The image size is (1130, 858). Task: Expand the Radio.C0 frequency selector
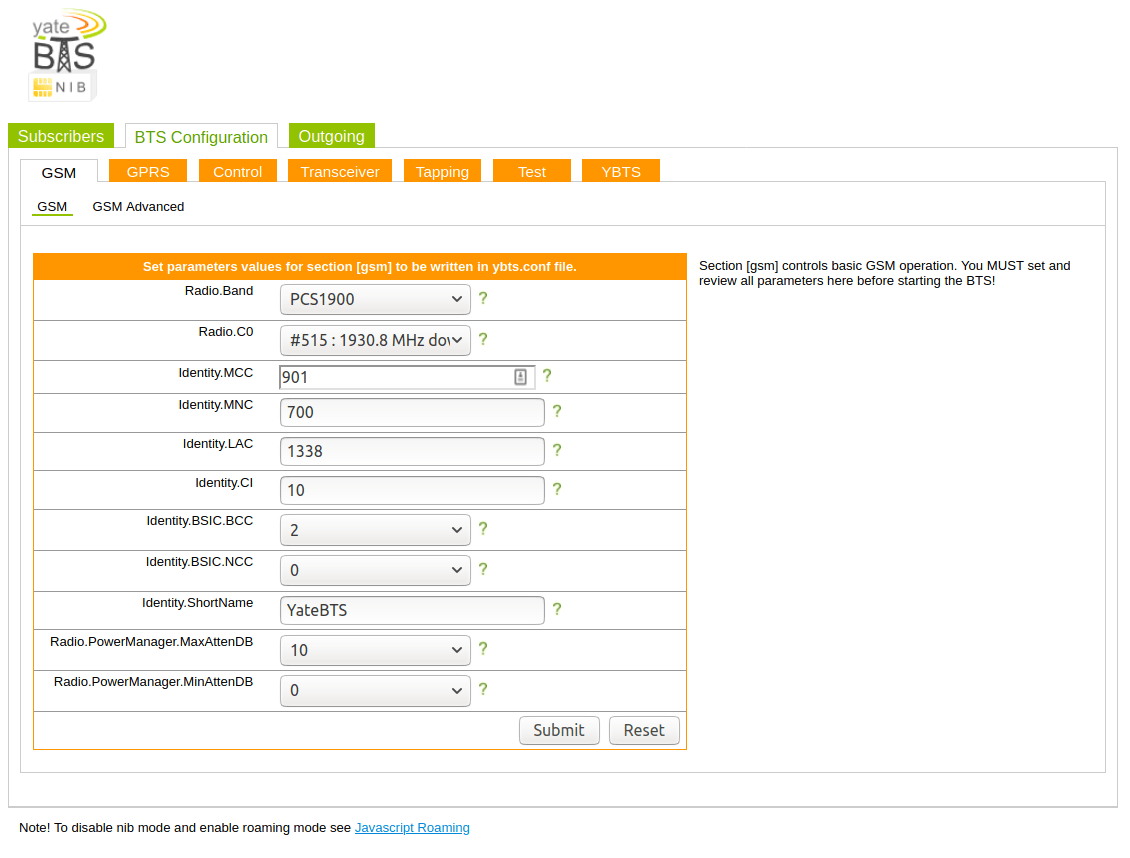tap(374, 340)
